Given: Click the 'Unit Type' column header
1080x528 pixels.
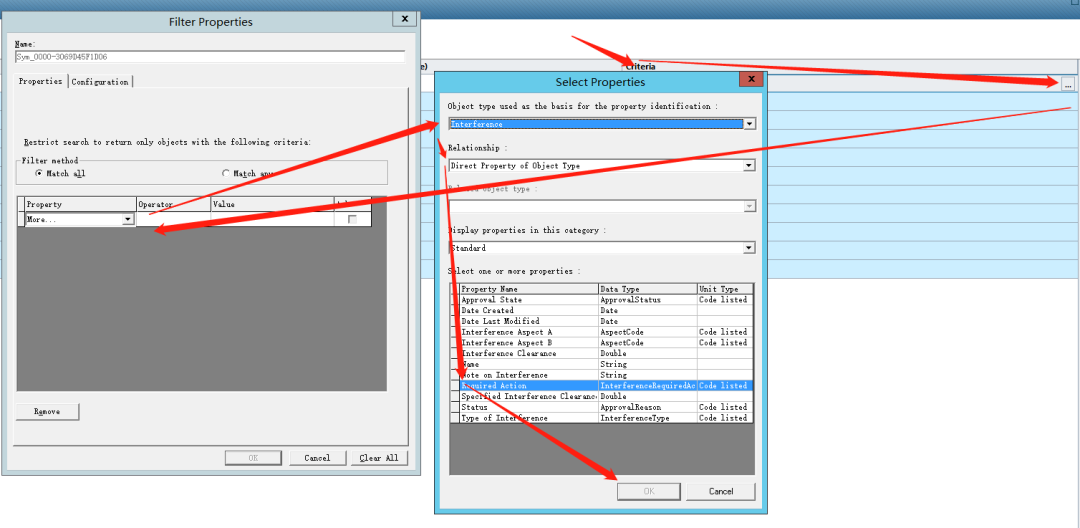Looking at the screenshot, I should click(x=725, y=289).
